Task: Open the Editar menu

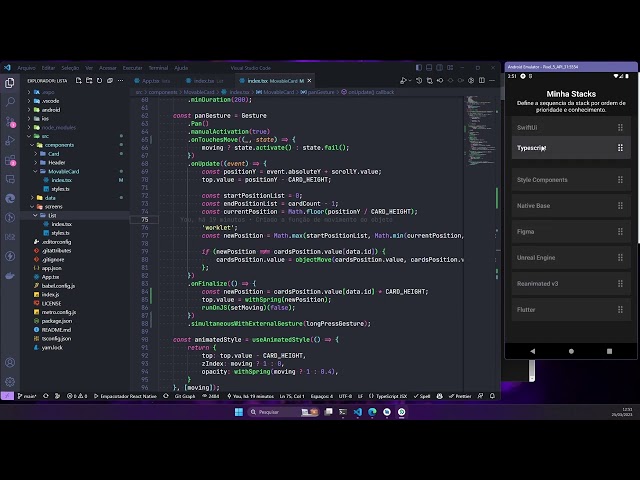Action: click(x=48, y=68)
